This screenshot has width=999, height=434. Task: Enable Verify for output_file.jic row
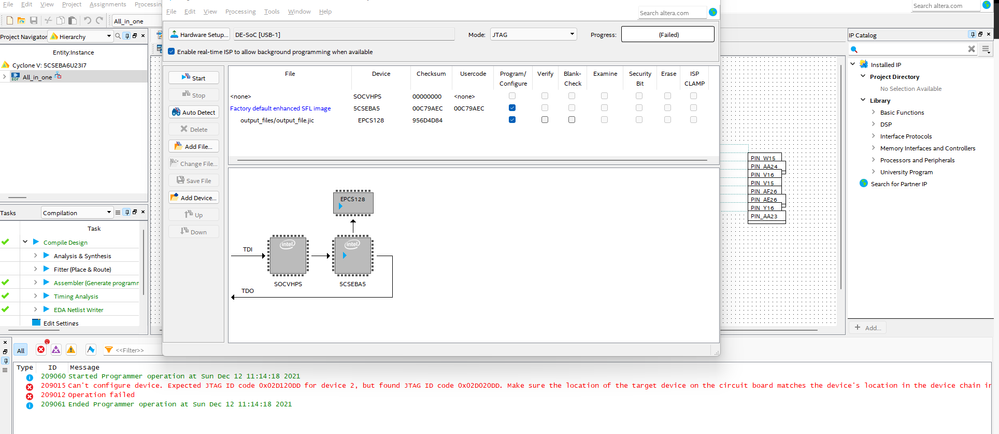pos(545,120)
